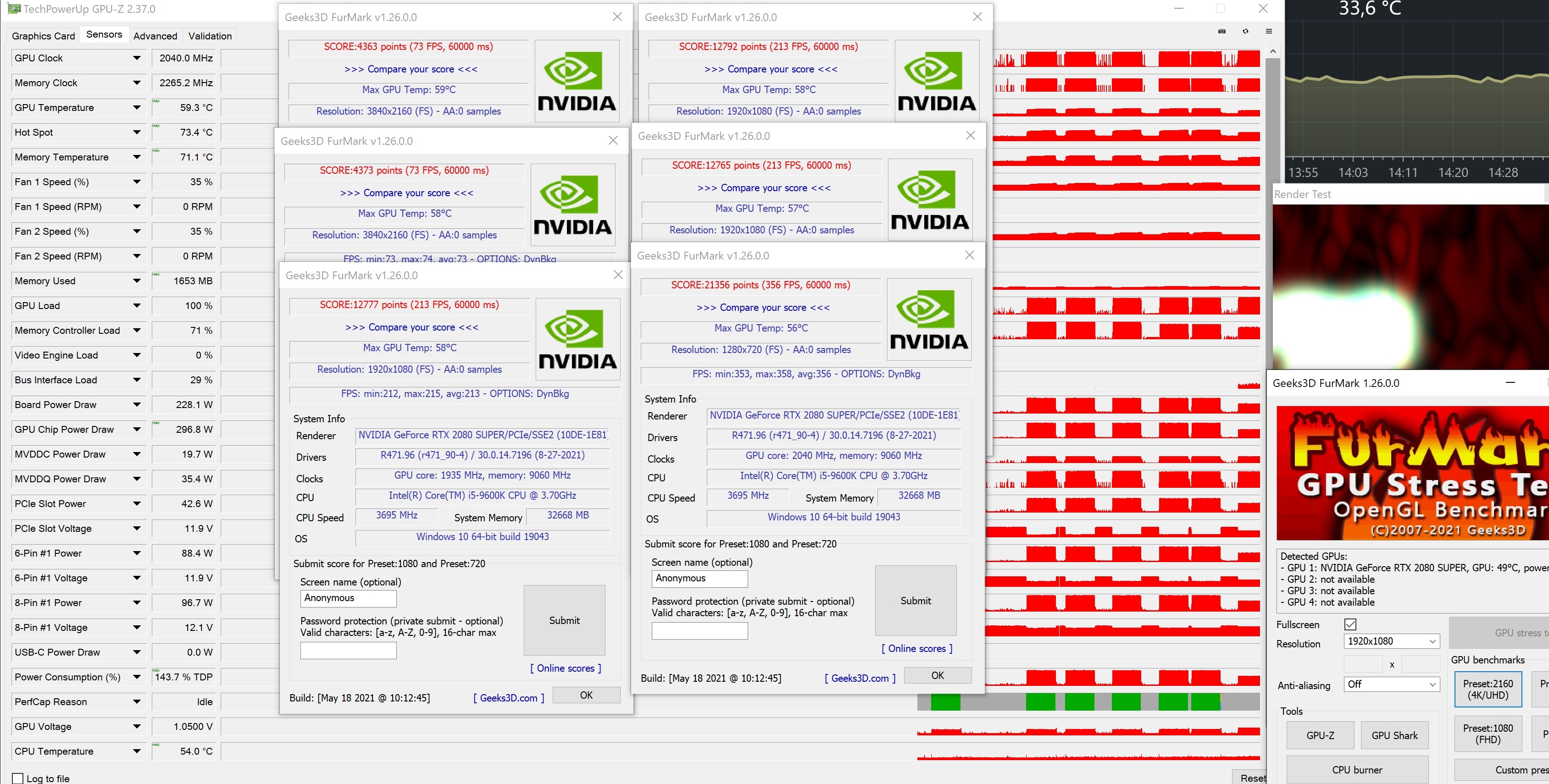The height and width of the screenshot is (784, 1549).
Task: Click the NVIDIA logo in 12777 score window
Action: coord(577,339)
